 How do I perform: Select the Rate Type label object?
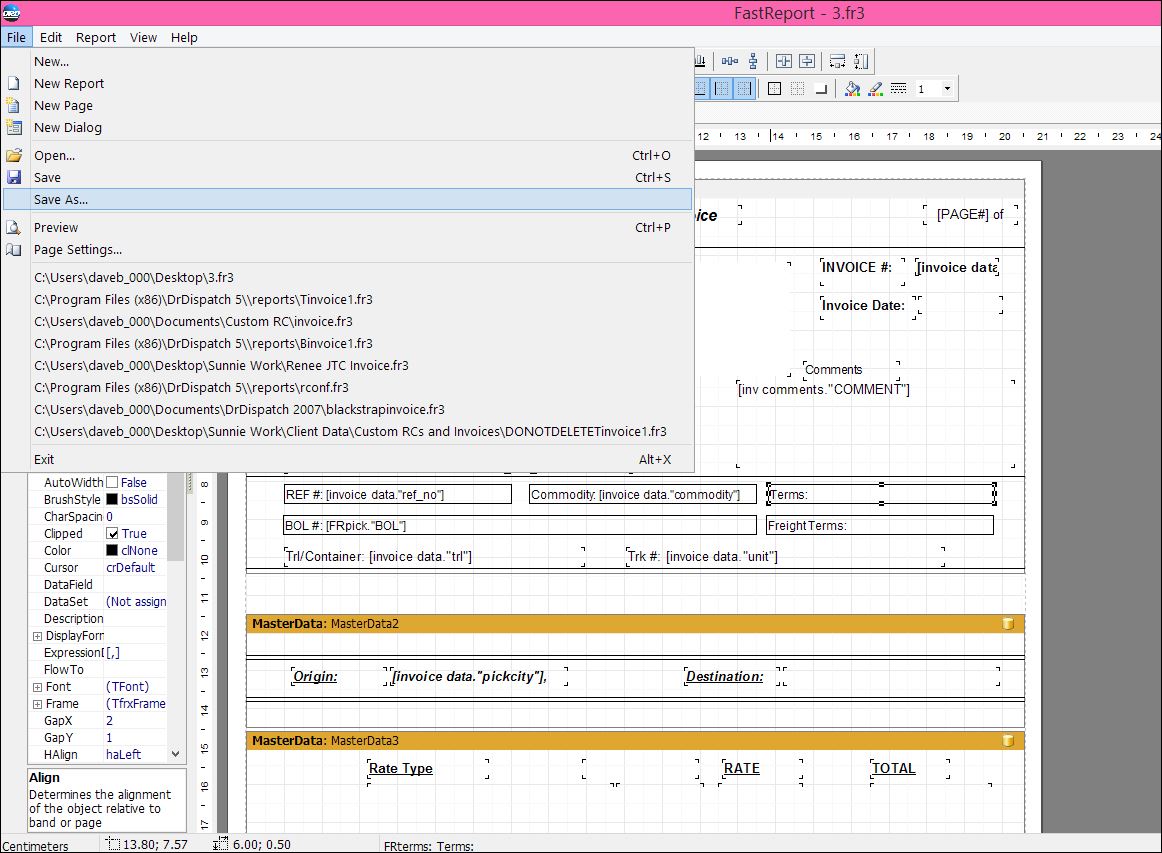point(428,769)
